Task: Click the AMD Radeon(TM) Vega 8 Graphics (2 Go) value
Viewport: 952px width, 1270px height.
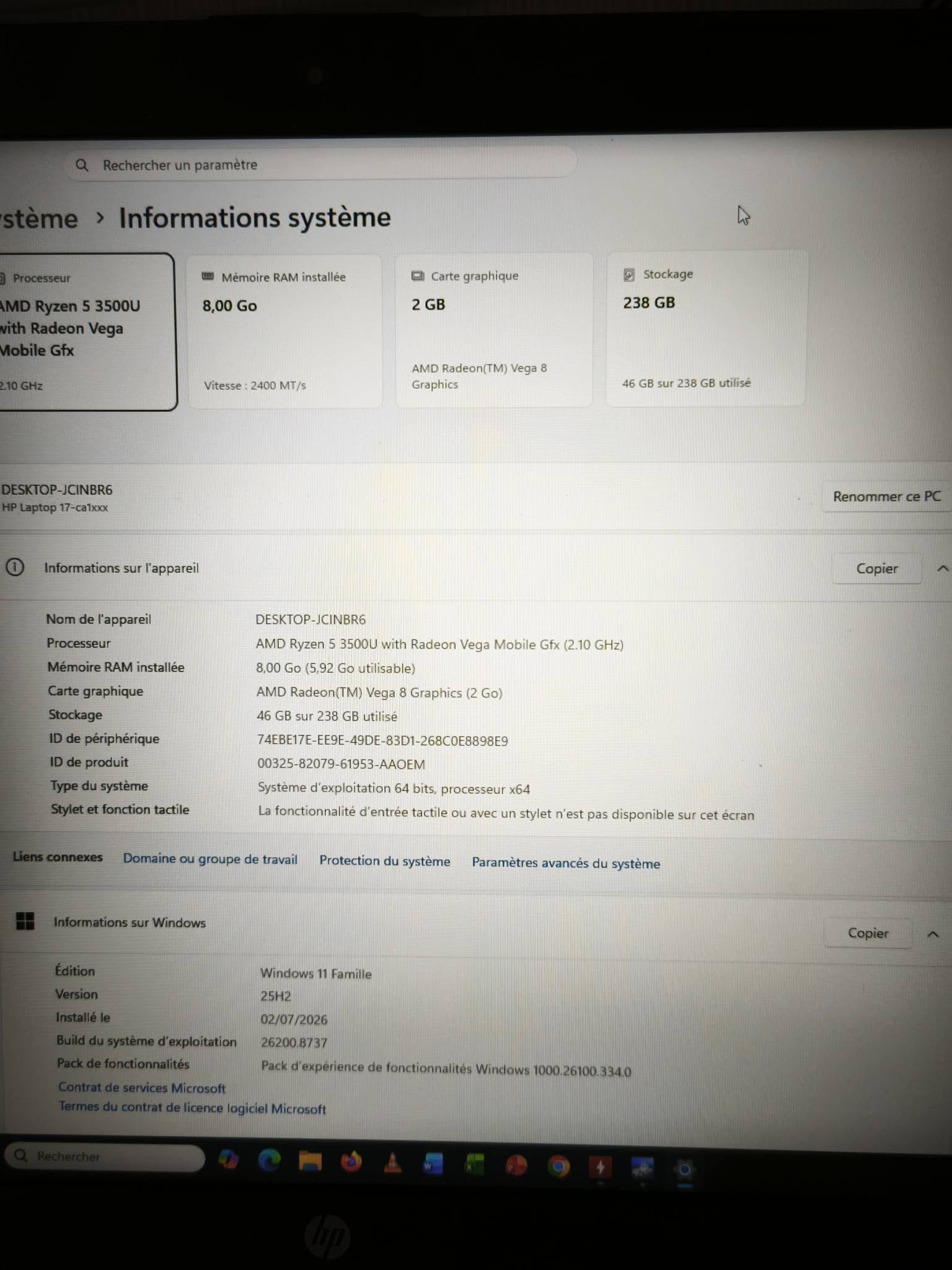Action: click(x=379, y=692)
